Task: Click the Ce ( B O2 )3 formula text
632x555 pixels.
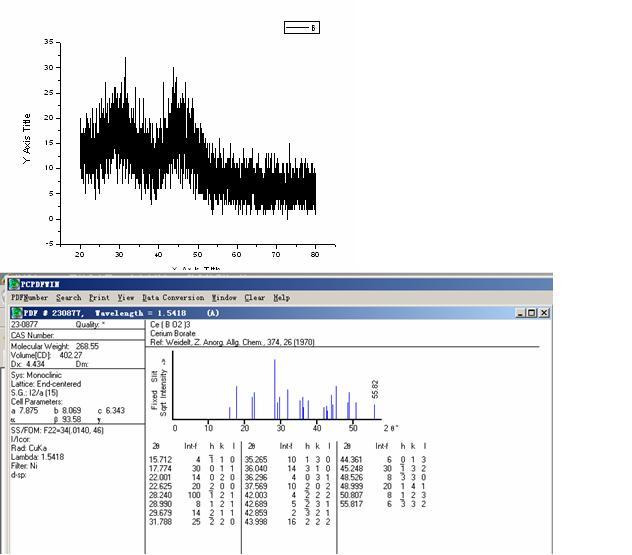Action: [170, 324]
